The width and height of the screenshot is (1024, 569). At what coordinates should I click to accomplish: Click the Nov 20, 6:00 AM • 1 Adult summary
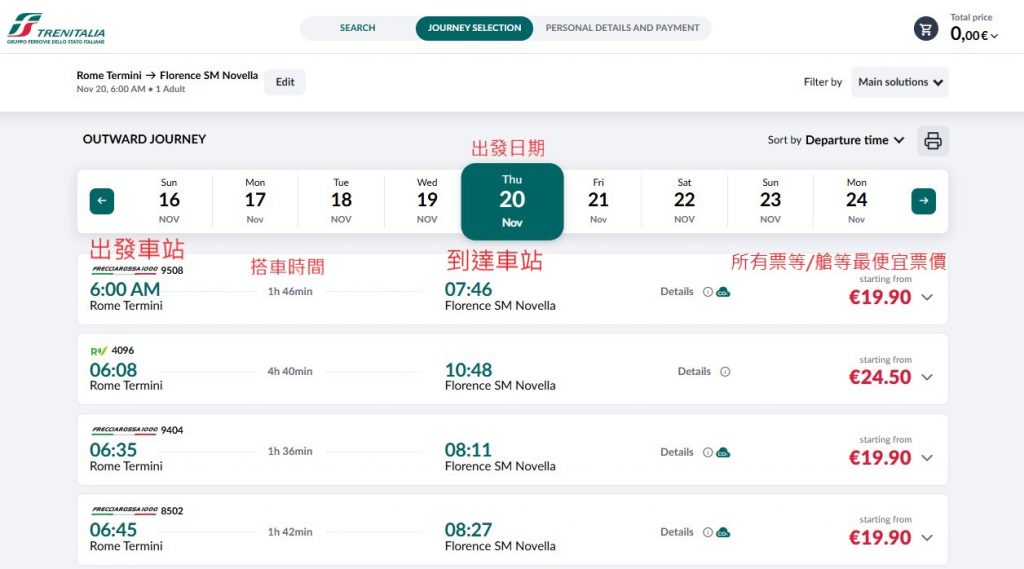coord(131,89)
